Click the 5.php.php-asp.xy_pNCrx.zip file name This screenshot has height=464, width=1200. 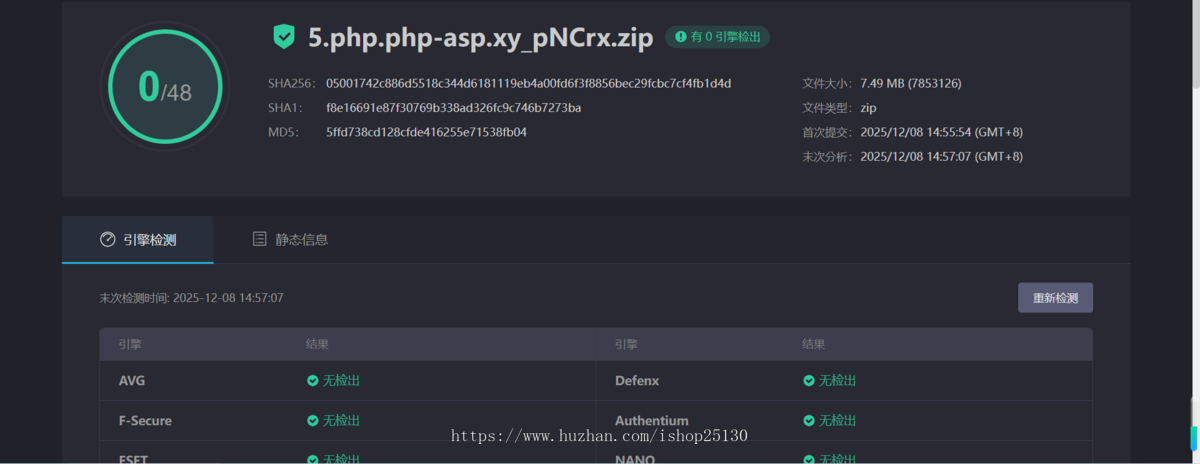click(480, 38)
